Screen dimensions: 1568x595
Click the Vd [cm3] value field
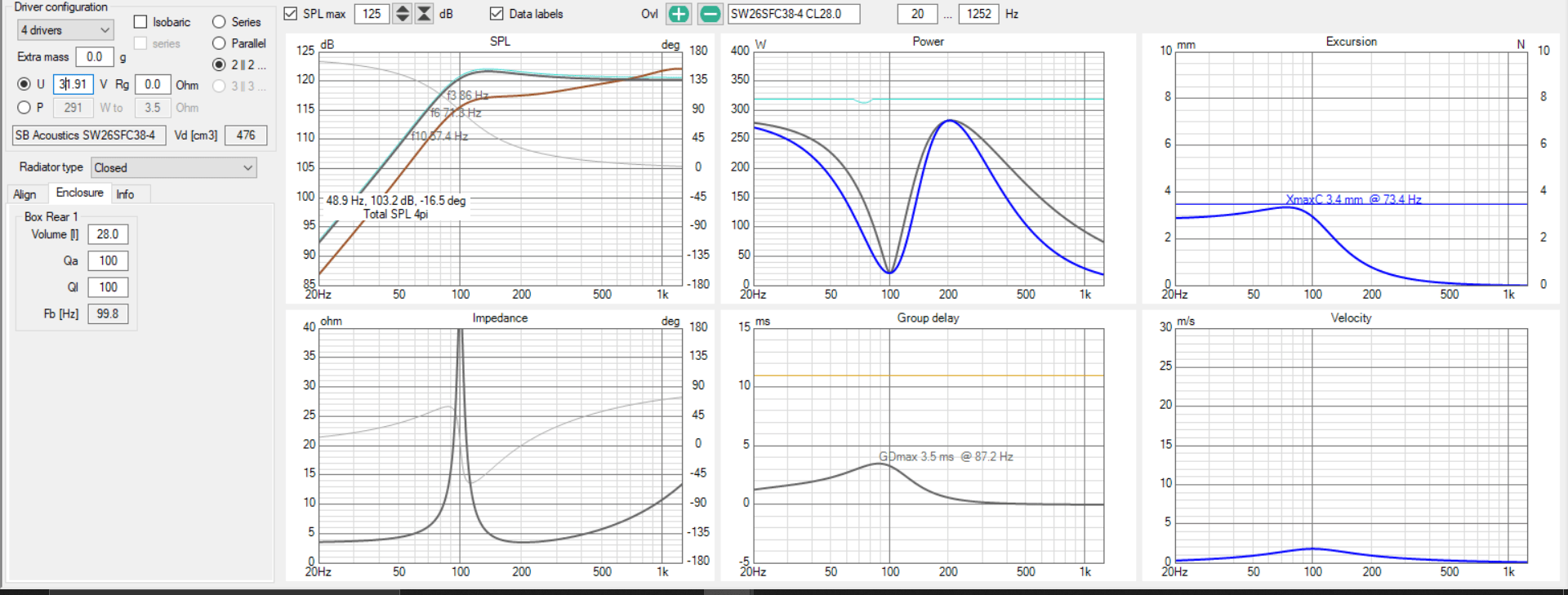click(246, 135)
